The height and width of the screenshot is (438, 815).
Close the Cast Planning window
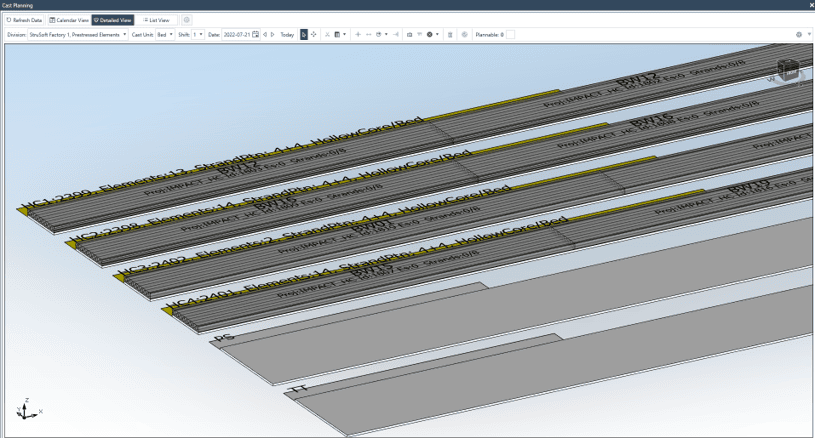pos(811,5)
